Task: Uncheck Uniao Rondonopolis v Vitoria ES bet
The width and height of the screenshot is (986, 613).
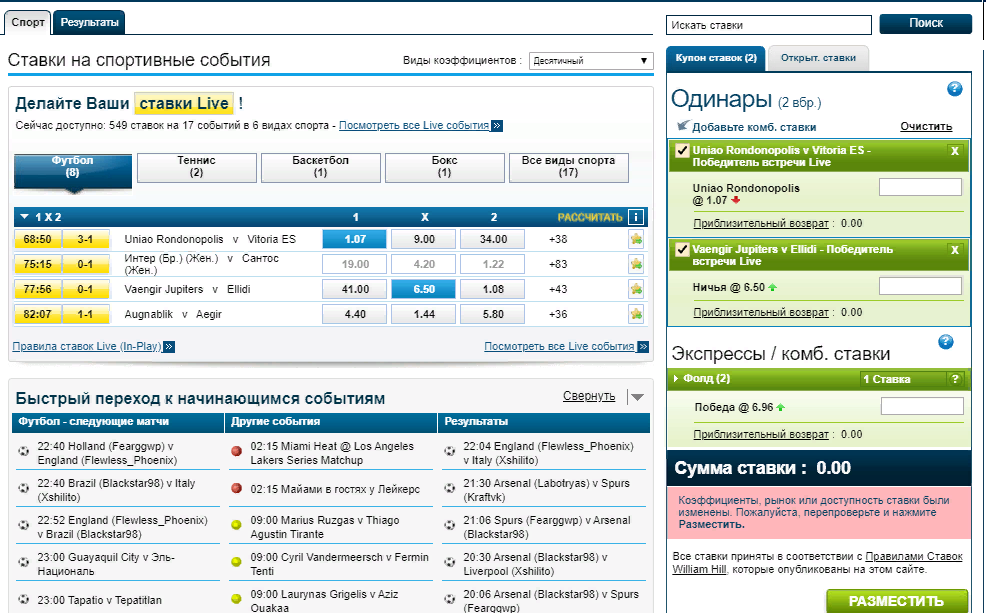Action: pyautogui.click(x=683, y=151)
